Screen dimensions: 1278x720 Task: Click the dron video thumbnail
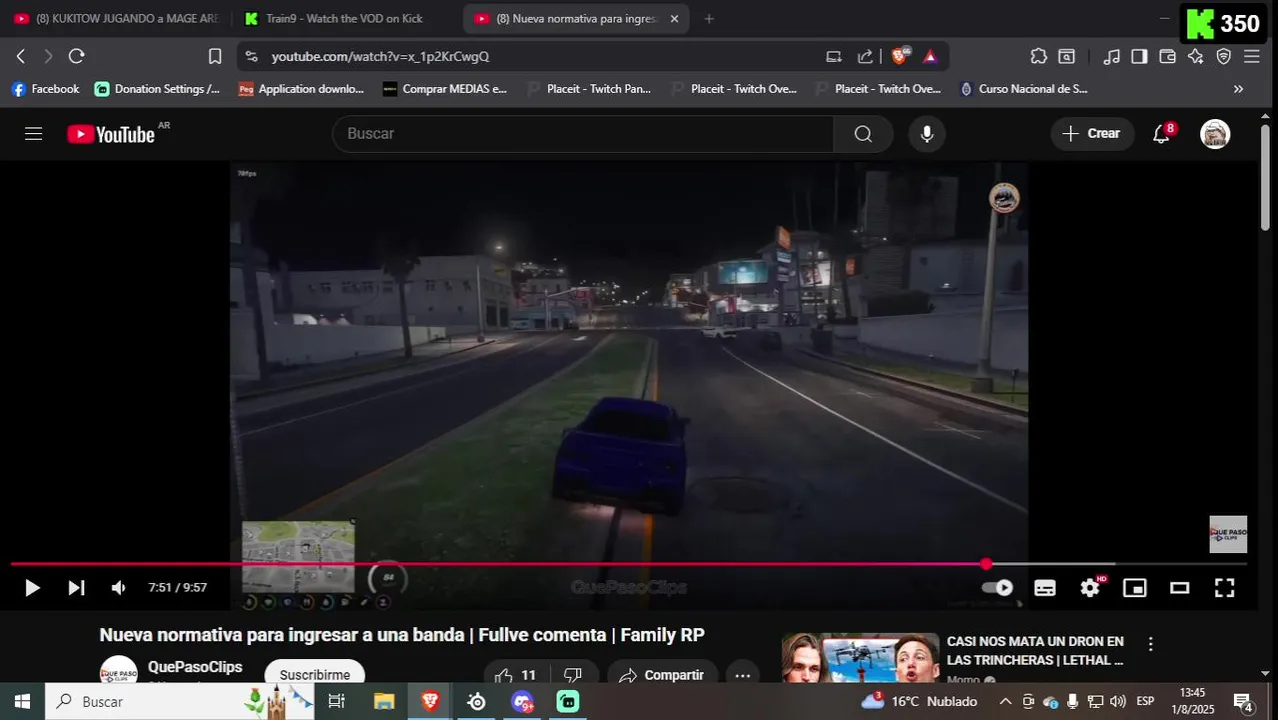pyautogui.click(x=860, y=658)
